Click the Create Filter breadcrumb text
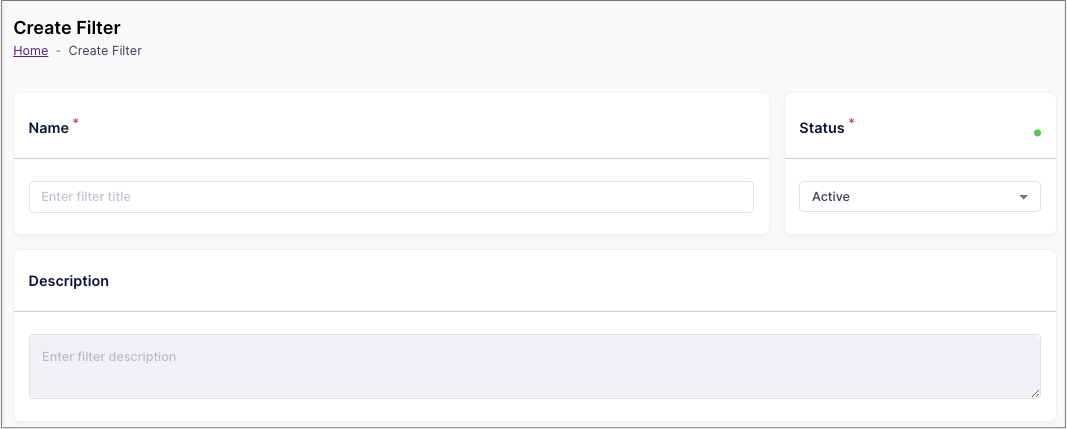This screenshot has width=1067, height=429. 105,50
